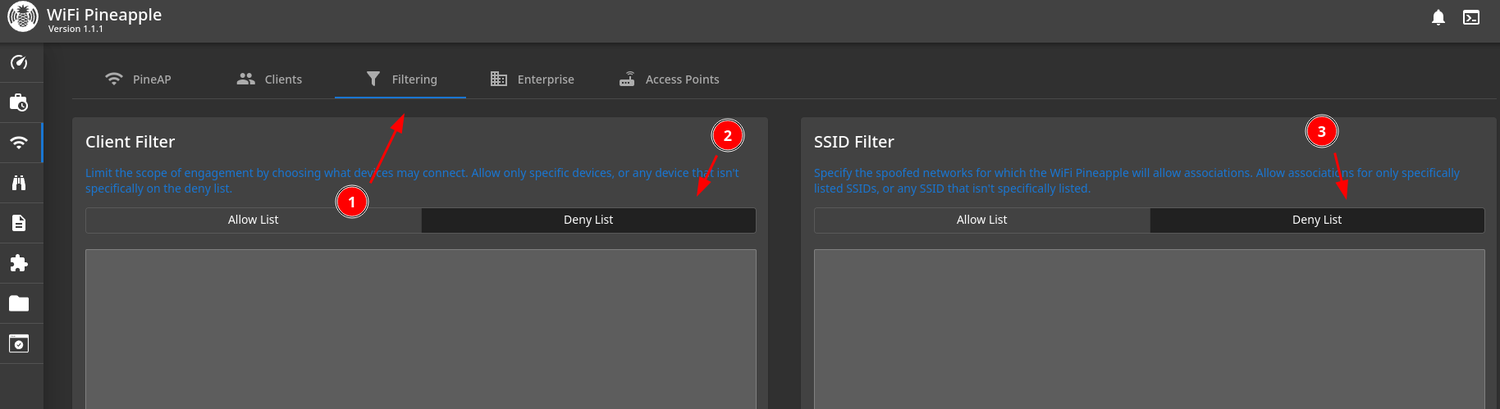Open the folder icon in sidebar
This screenshot has width=1500, height=409.
coord(18,303)
